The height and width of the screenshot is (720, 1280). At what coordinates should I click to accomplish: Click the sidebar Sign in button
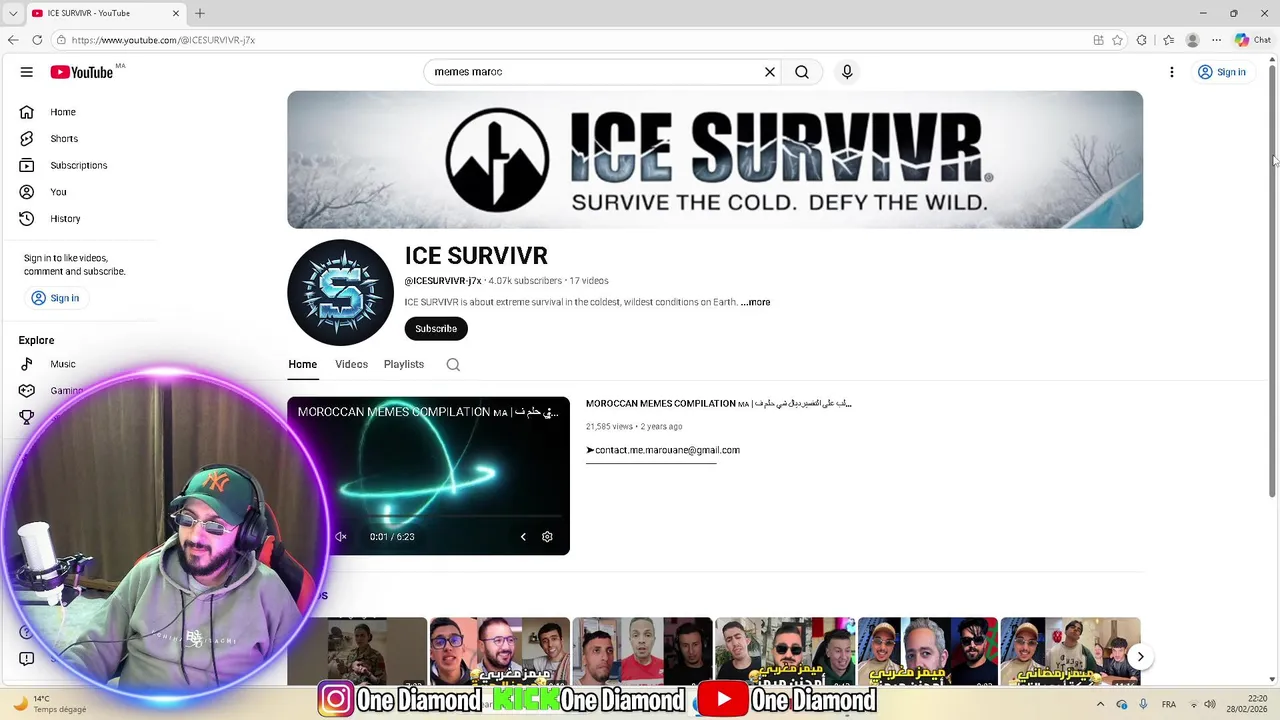(x=55, y=298)
